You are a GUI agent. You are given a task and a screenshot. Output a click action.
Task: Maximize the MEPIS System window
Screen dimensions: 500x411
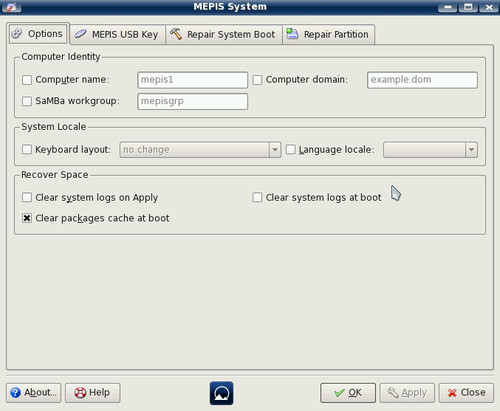click(x=468, y=7)
